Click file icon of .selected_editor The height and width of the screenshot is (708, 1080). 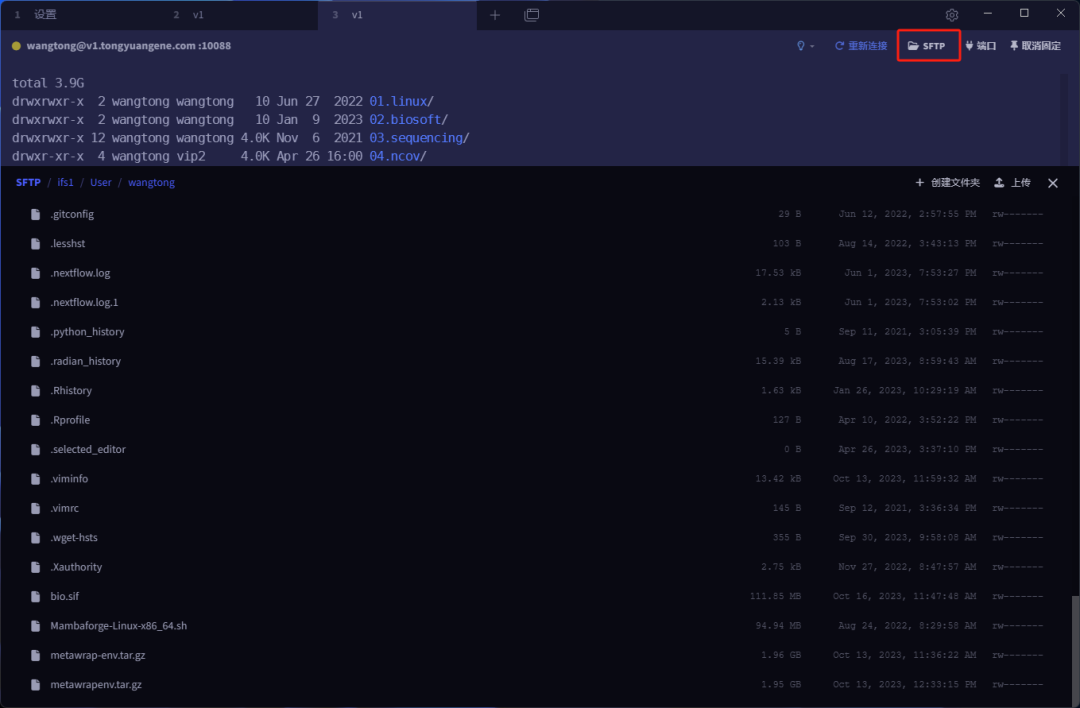[35, 450]
